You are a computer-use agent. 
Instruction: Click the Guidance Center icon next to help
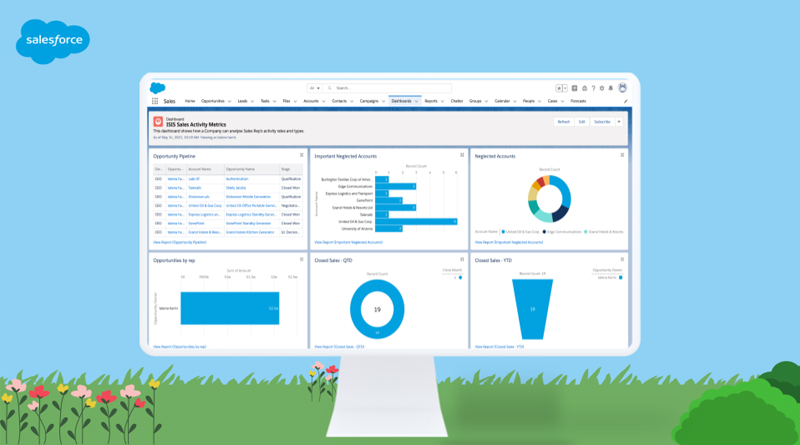point(585,88)
